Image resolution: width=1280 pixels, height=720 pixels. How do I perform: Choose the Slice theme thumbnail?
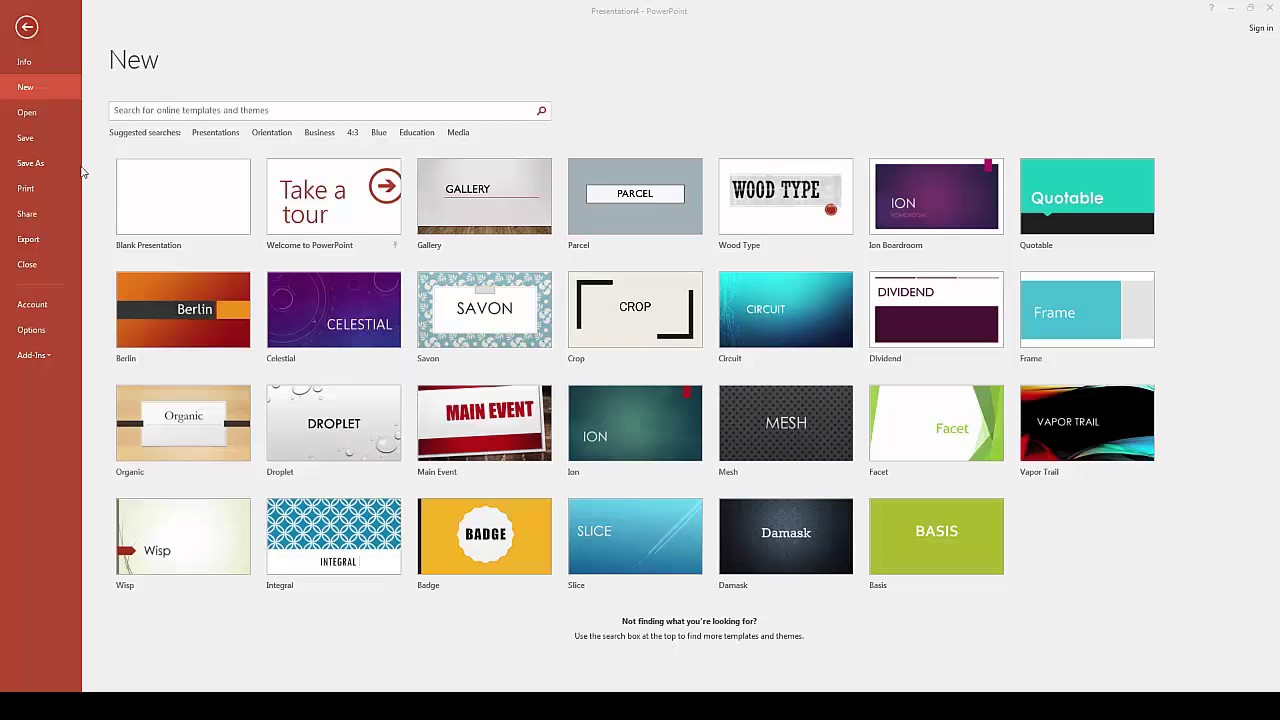point(635,537)
